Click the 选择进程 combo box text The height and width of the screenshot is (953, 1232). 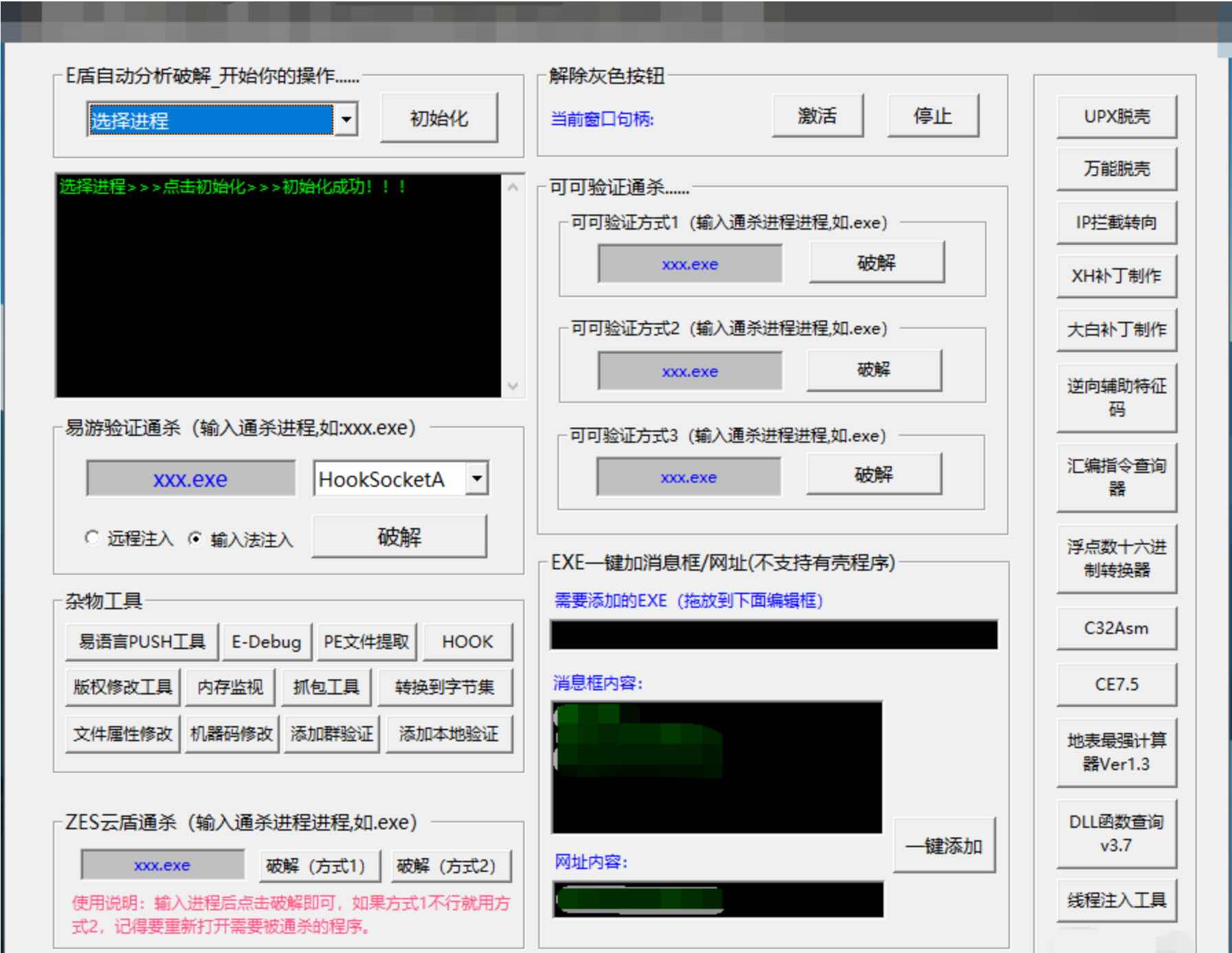(211, 120)
